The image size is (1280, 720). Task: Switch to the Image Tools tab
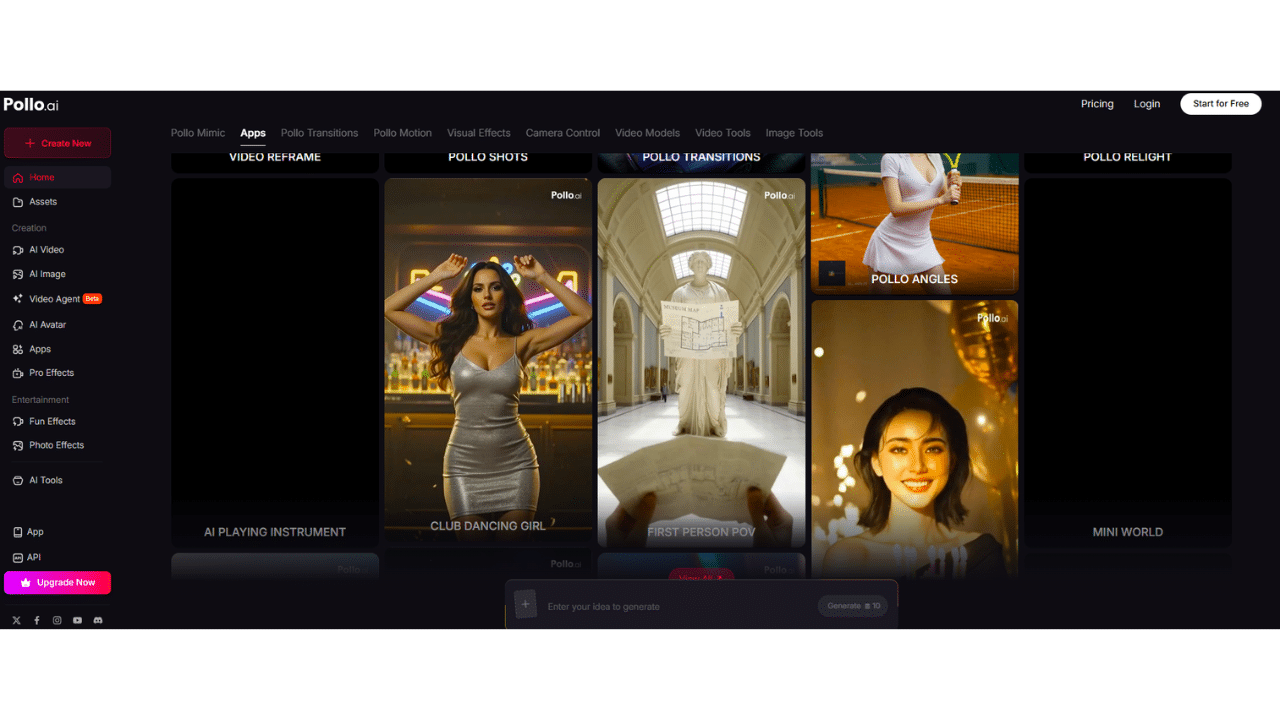[x=794, y=133]
